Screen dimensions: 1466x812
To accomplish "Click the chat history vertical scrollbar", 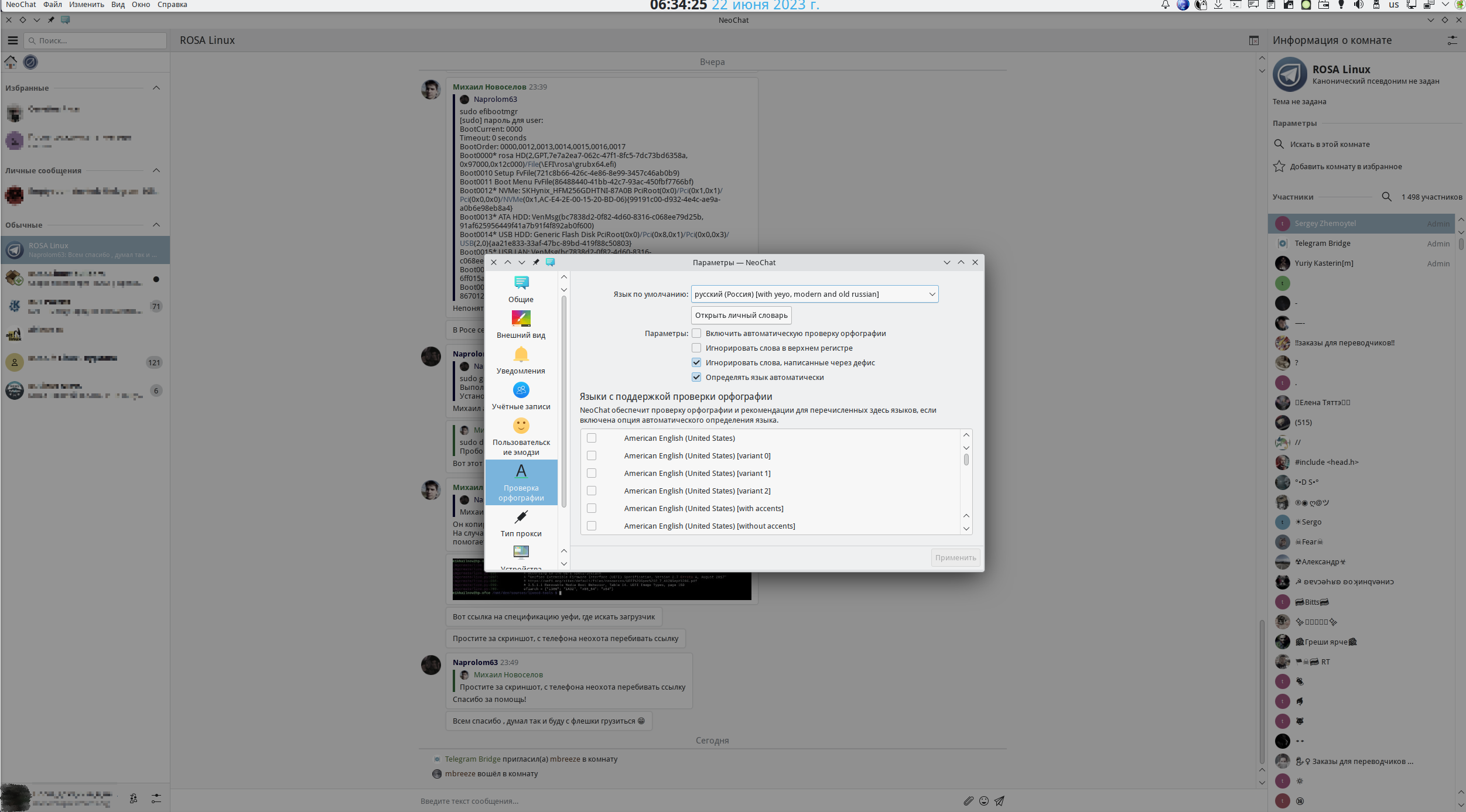I will [x=1262, y=691].
